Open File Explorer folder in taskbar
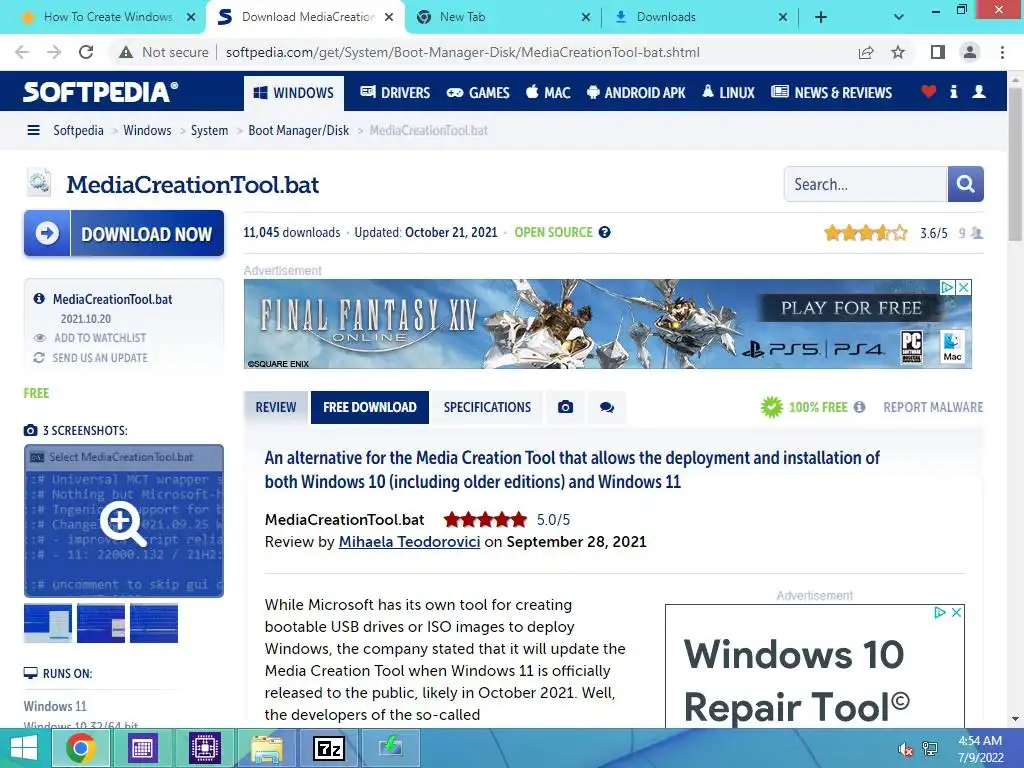 266,748
